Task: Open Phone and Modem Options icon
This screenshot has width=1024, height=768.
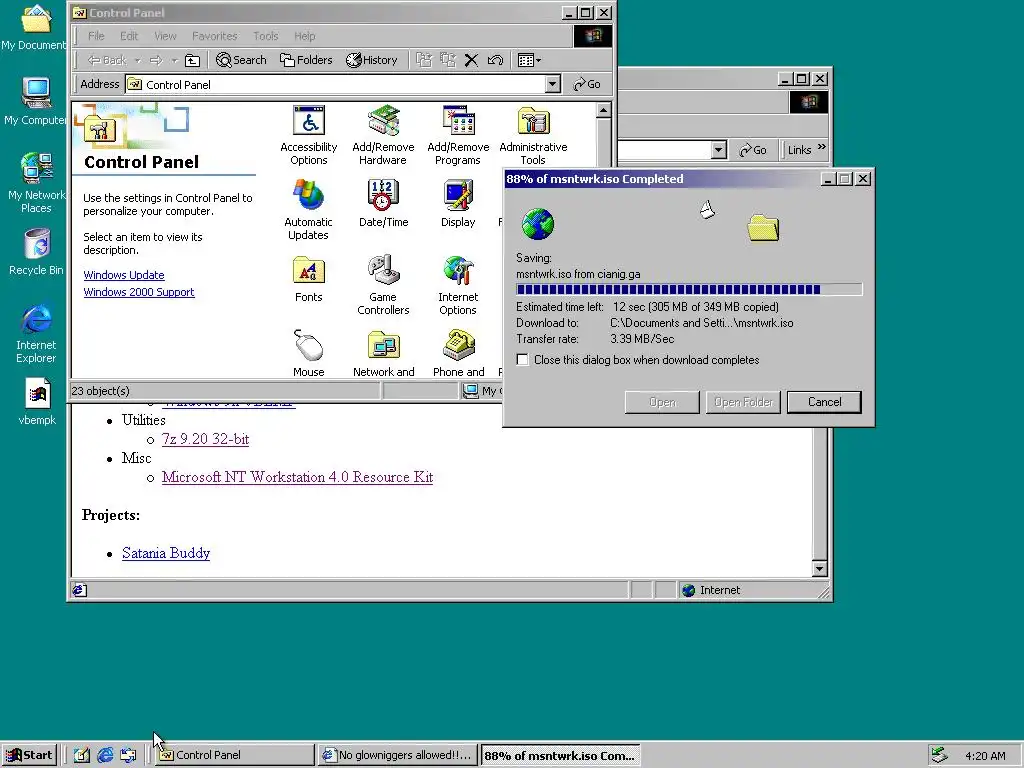Action: [458, 353]
